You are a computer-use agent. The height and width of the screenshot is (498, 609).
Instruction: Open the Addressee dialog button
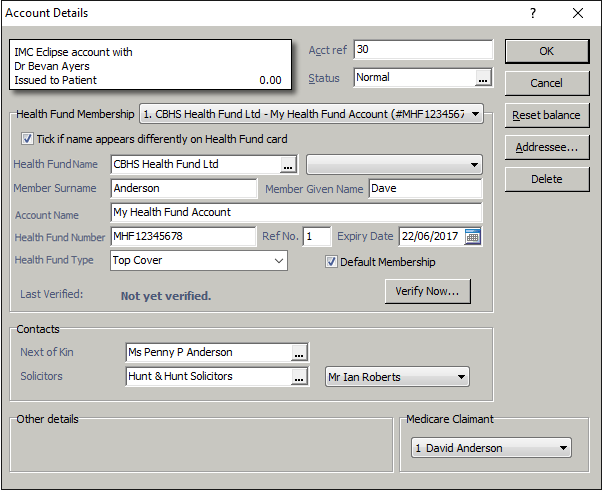[546, 147]
